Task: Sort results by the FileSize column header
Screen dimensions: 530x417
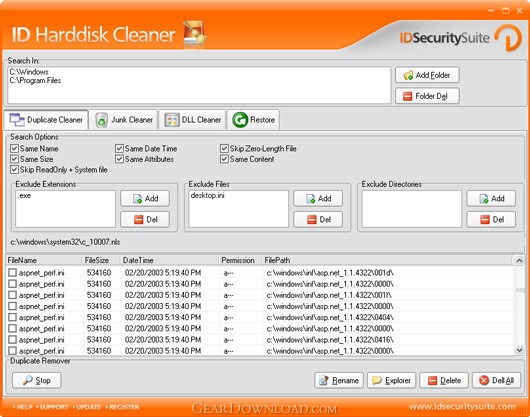Action: click(97, 260)
